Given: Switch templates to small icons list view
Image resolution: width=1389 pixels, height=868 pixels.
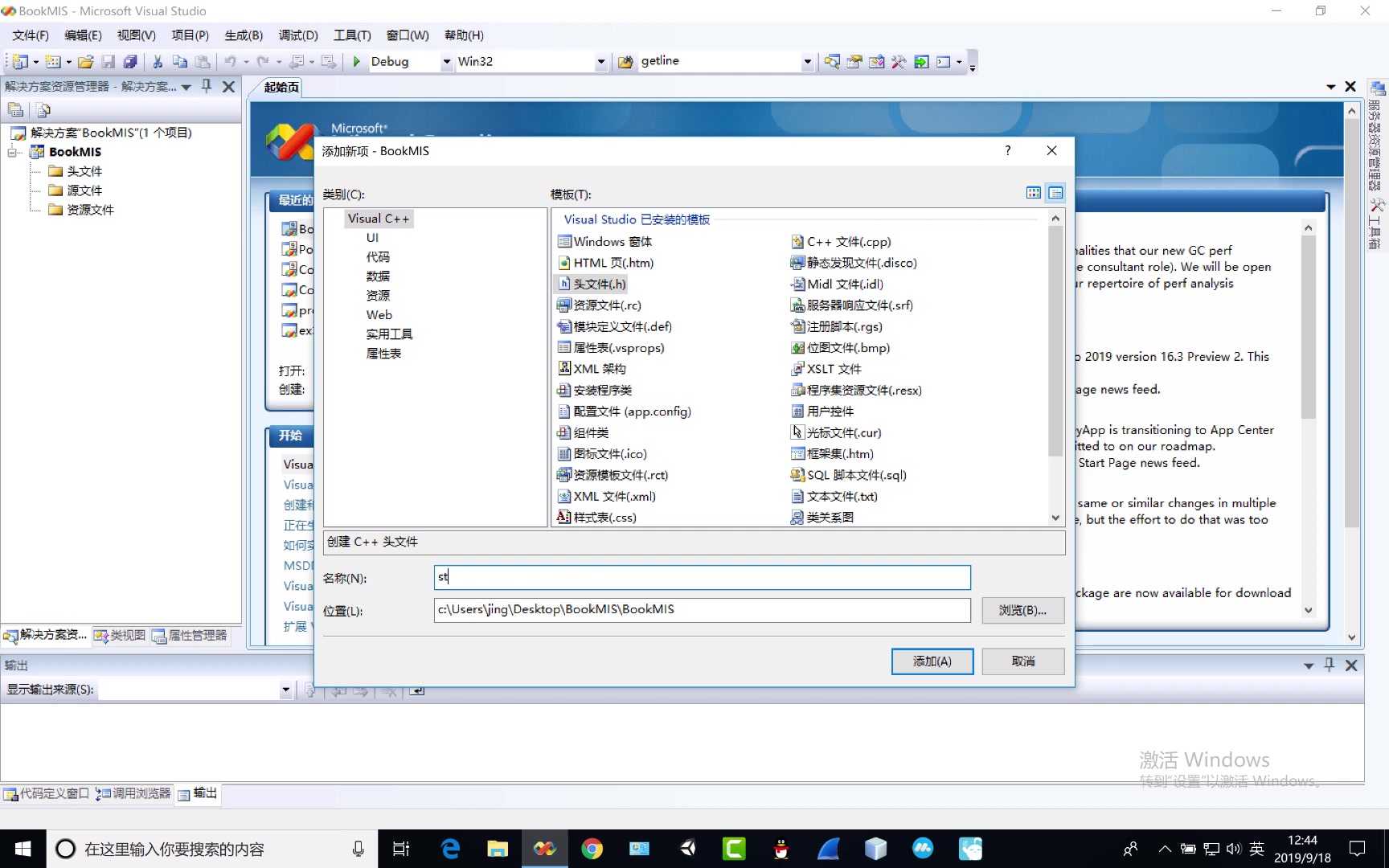Looking at the screenshot, I should pos(1056,193).
